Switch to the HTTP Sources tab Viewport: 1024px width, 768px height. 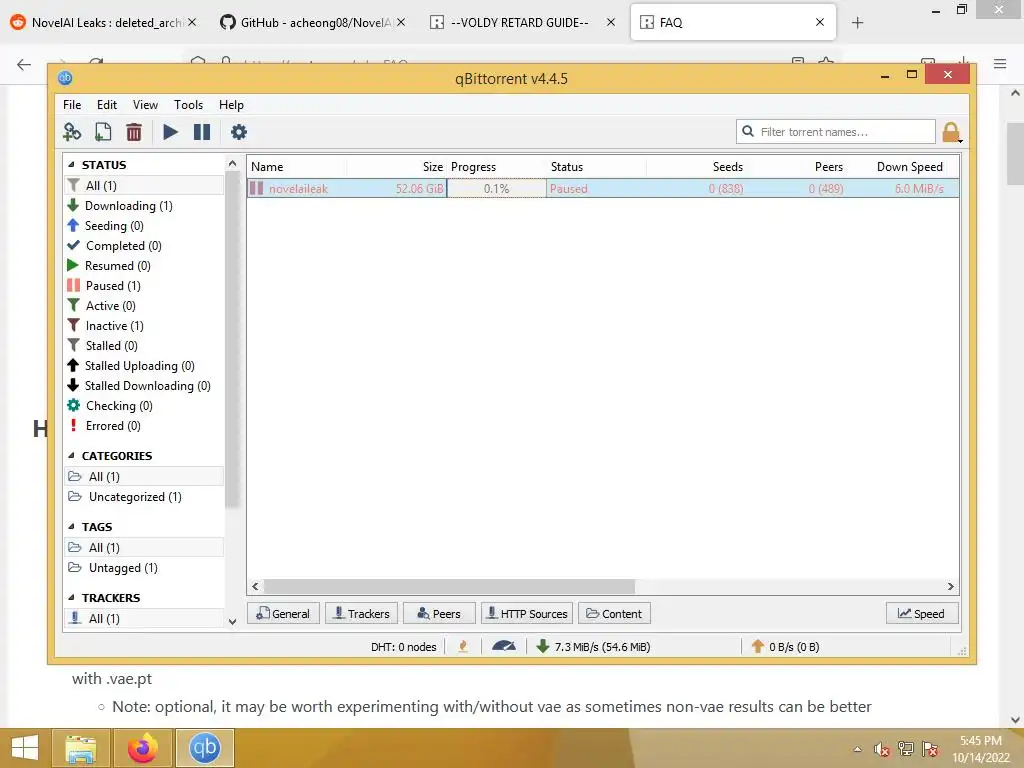(x=527, y=613)
